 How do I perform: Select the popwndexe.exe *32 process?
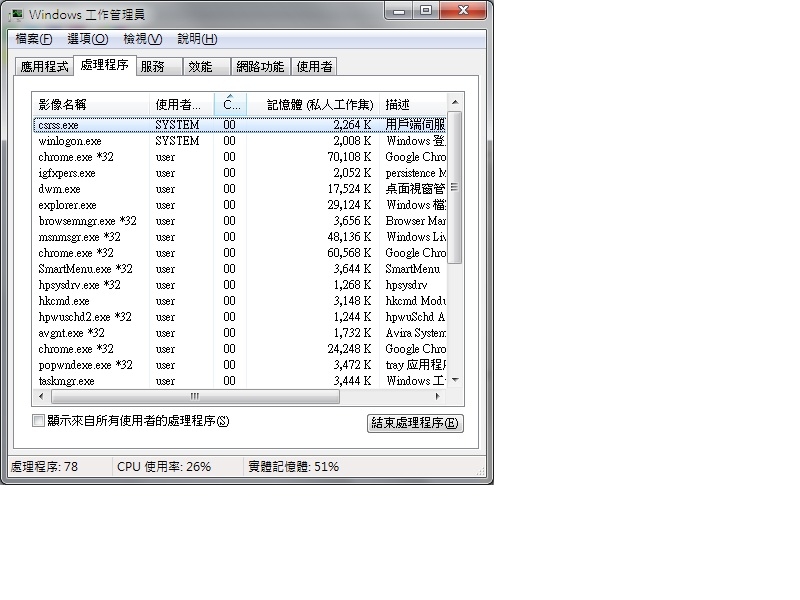[x=239, y=365]
